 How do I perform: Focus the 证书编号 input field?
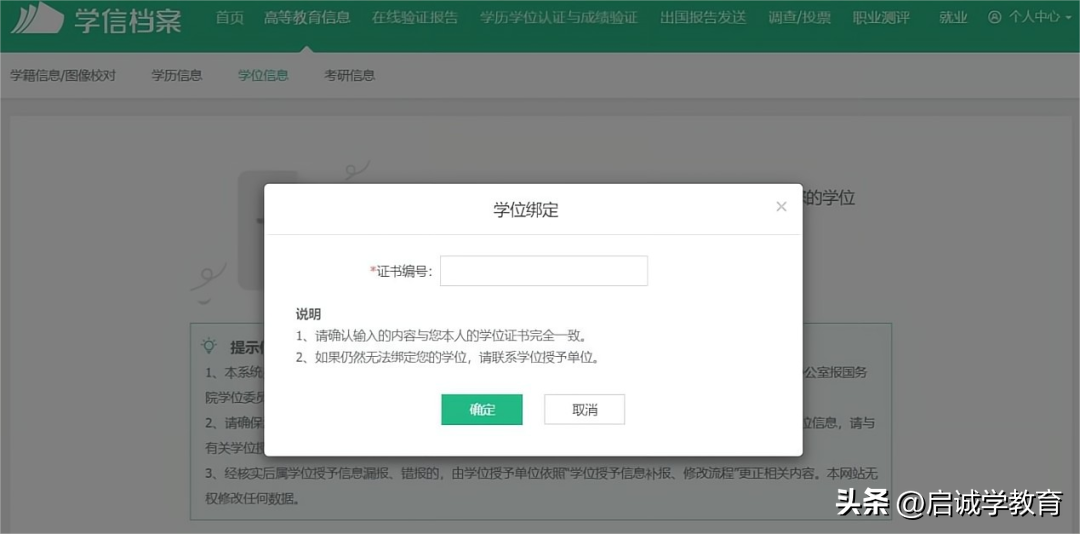coord(543,271)
